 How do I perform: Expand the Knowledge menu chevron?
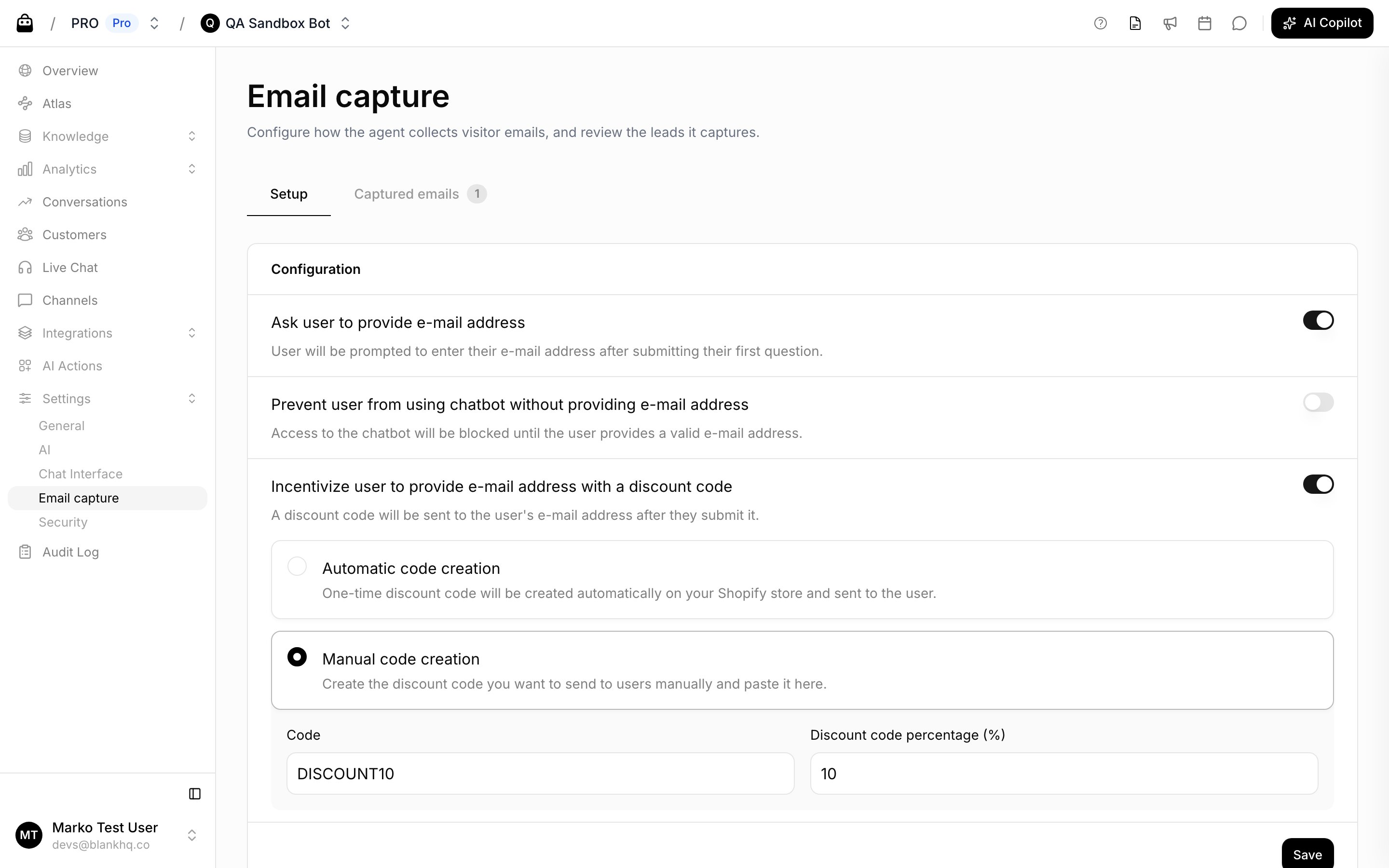[191, 136]
